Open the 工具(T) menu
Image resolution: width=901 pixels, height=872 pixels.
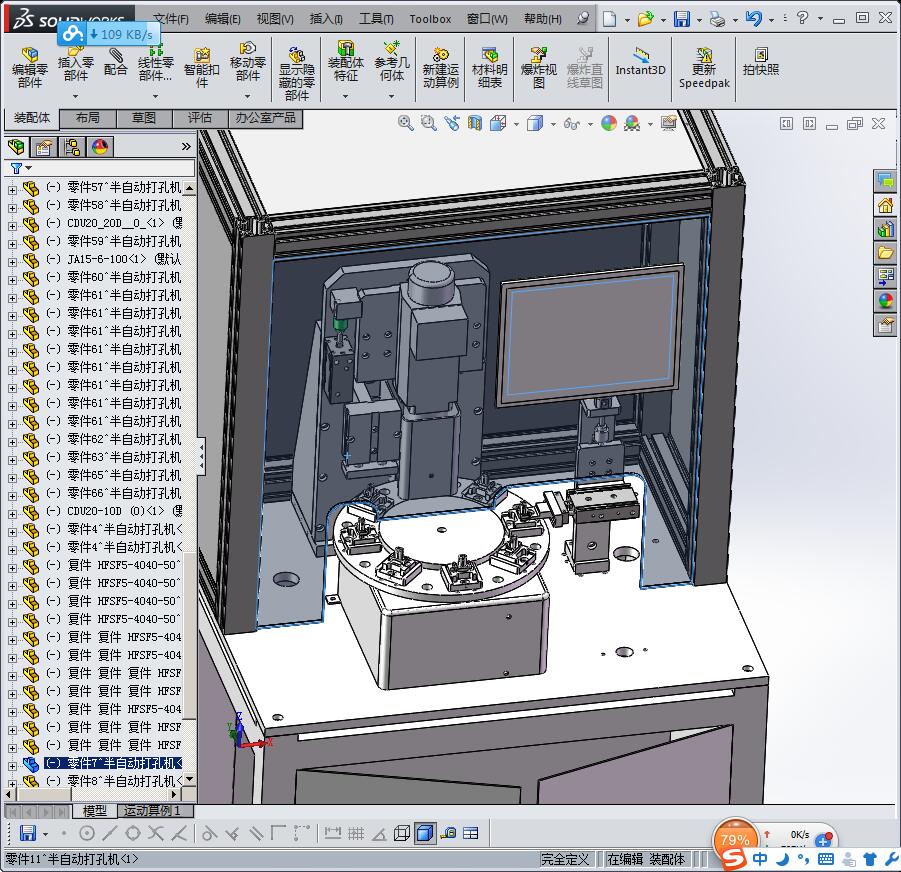pyautogui.click(x=376, y=18)
